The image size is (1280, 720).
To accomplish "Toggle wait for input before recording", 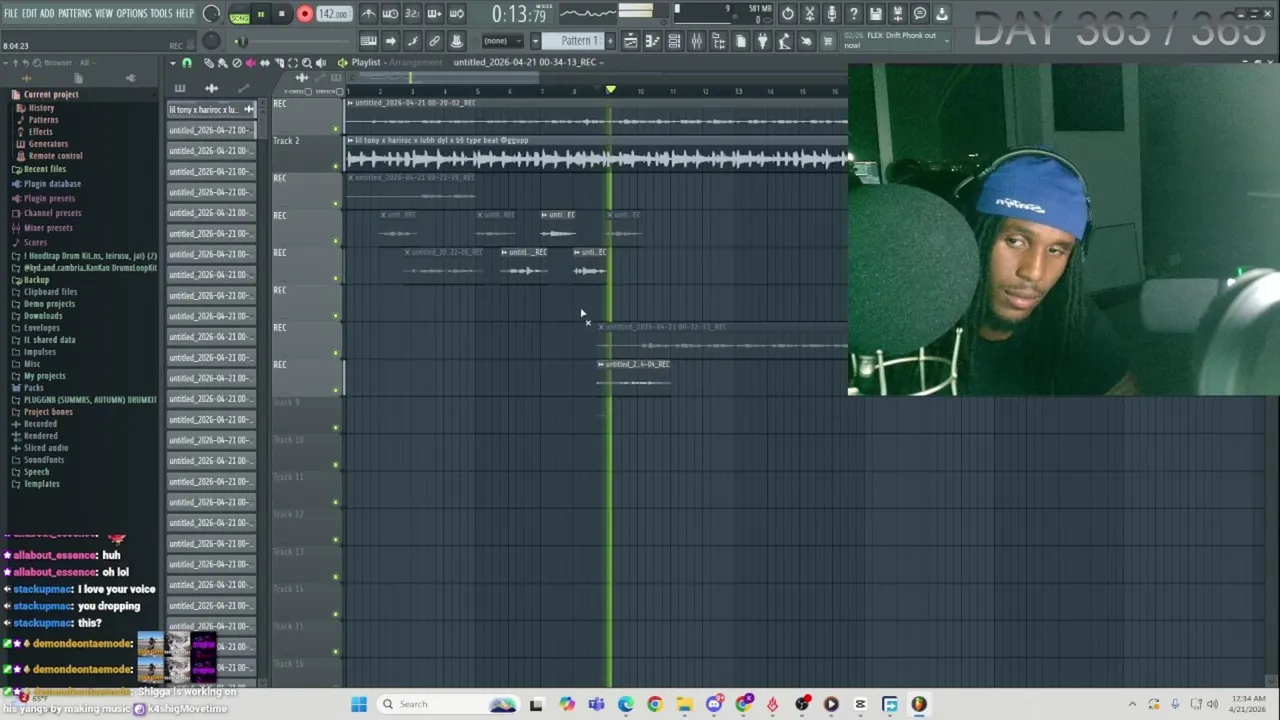I will coord(390,14).
